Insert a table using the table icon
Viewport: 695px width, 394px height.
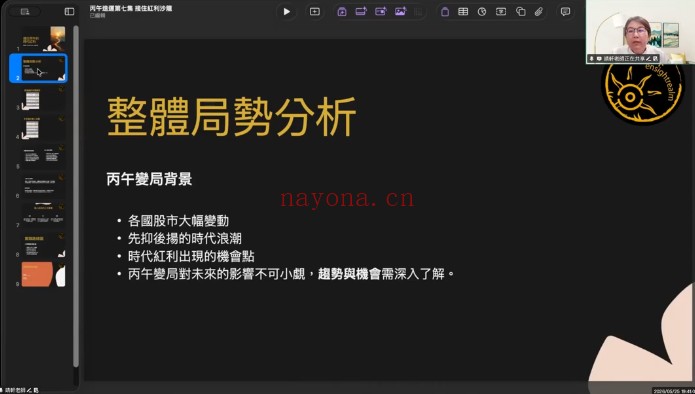463,12
